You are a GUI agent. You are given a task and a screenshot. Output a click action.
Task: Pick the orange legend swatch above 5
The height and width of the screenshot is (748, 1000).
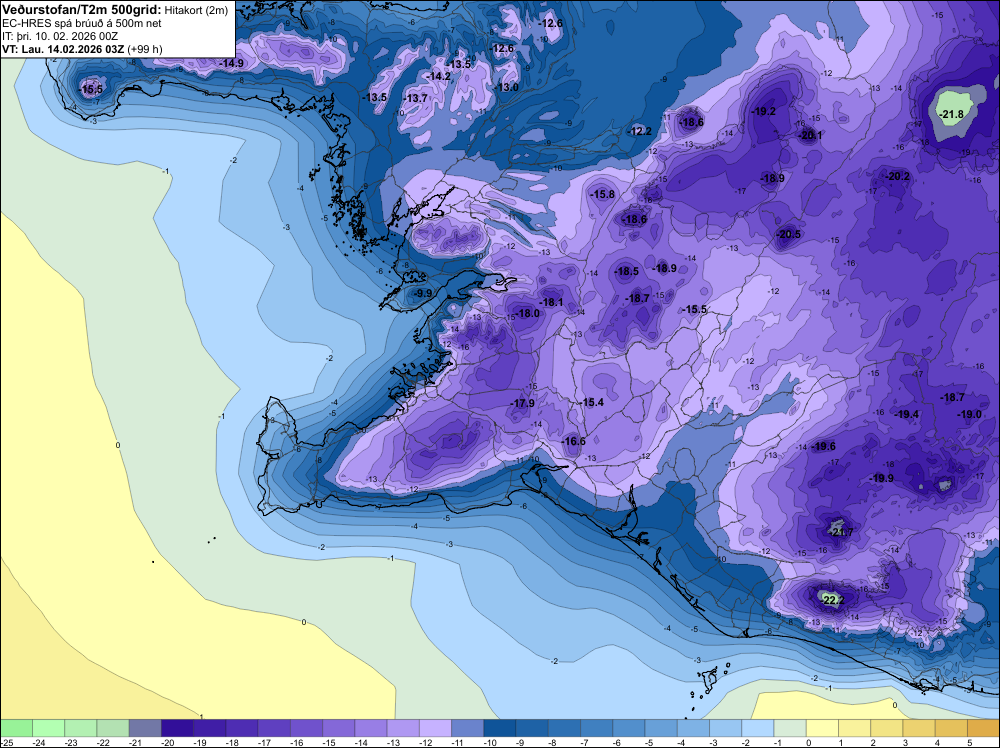[983, 728]
